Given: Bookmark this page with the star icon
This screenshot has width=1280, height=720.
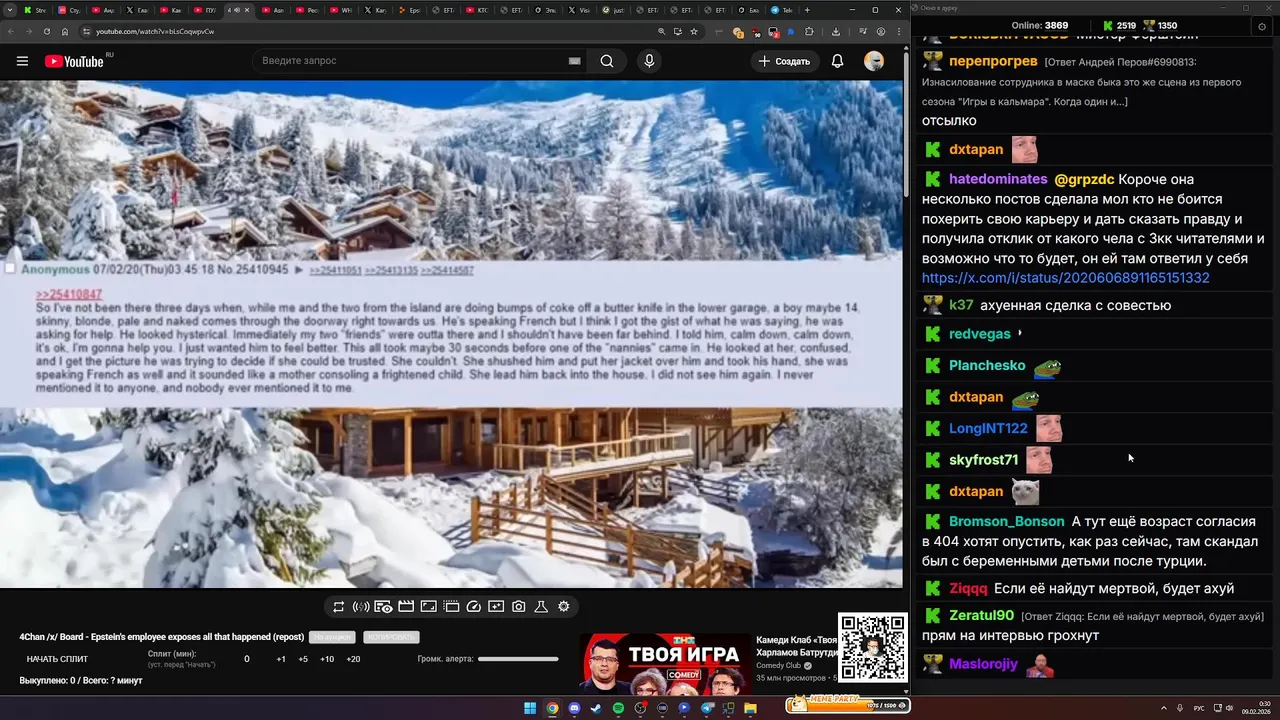Looking at the screenshot, I should [693, 31].
